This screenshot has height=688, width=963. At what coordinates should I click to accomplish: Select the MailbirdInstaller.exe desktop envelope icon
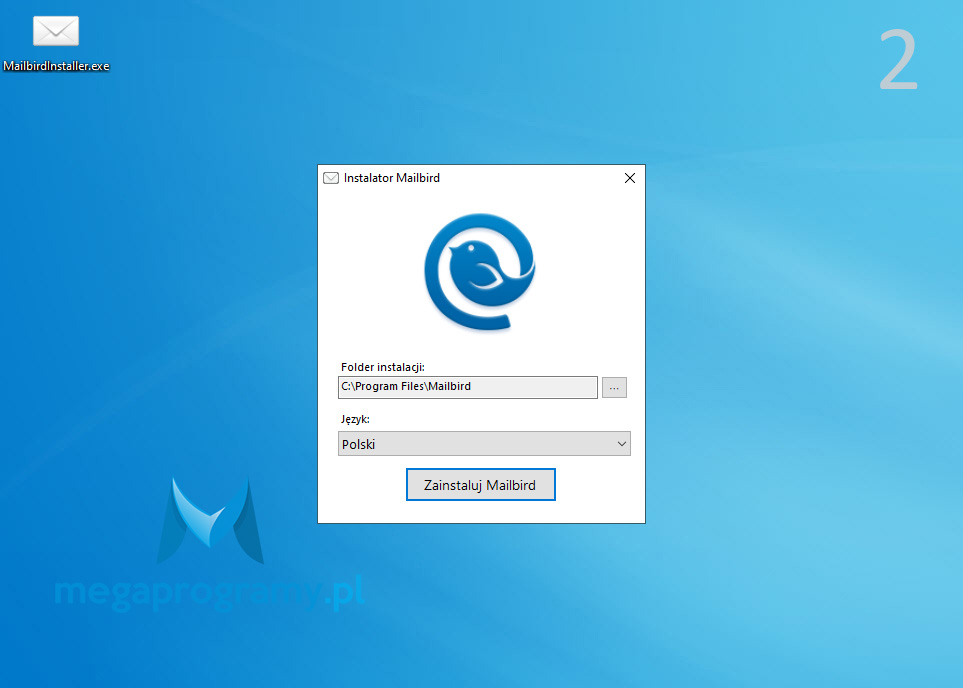tap(55, 32)
